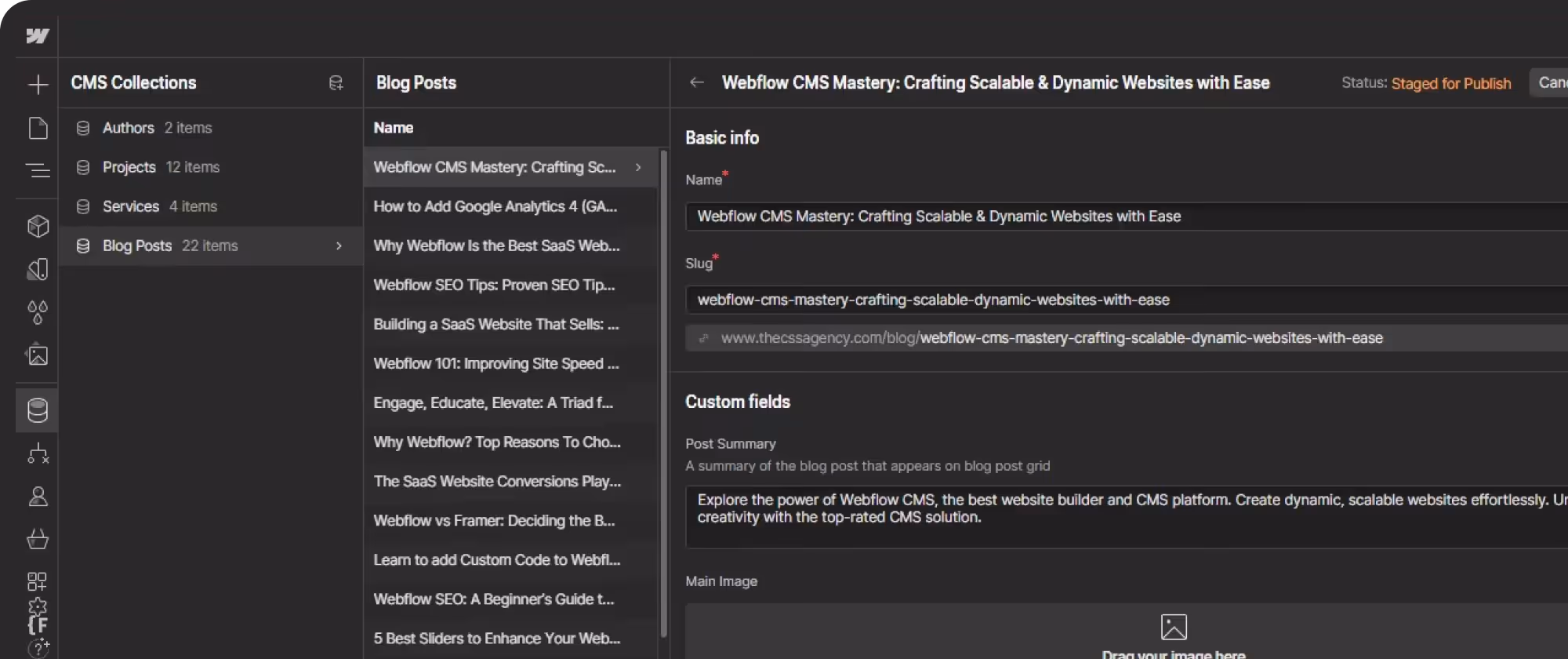1568x659 pixels.
Task: Open the Apps grid panel
Action: coord(37,581)
